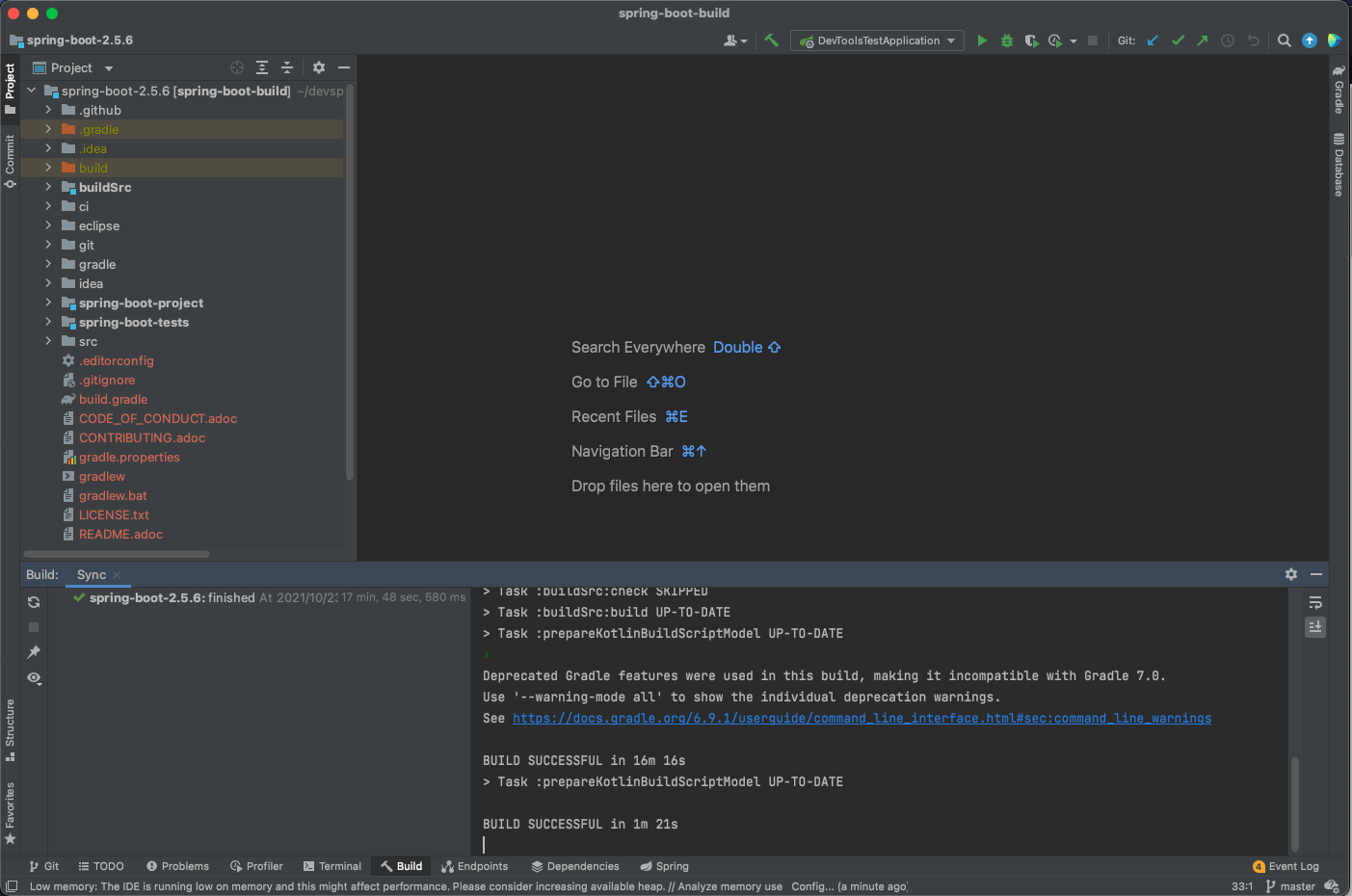This screenshot has width=1352, height=896.
Task: Open the Git tool window tab
Action: (43, 866)
